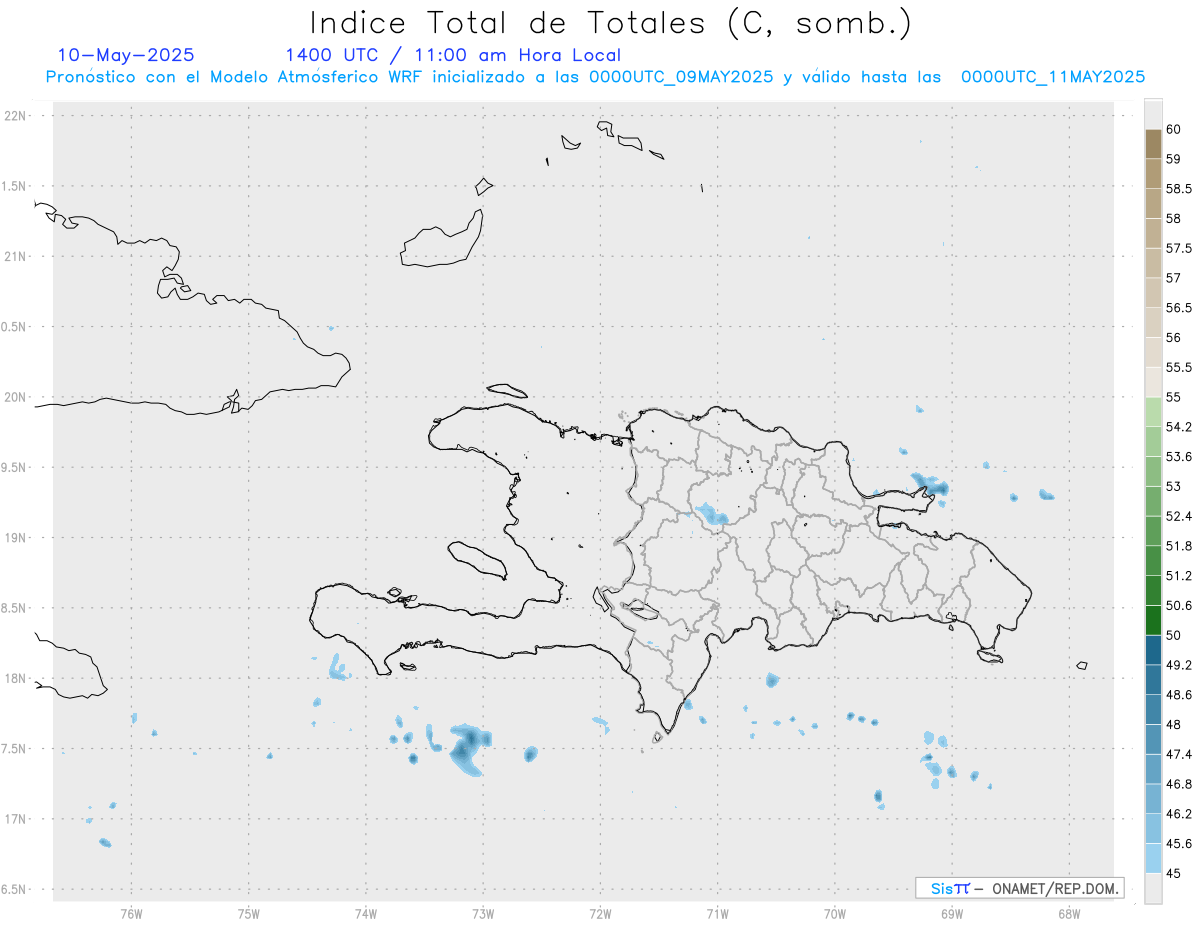Image resolution: width=1200 pixels, height=927 pixels.
Task: Click the lightest blue swatch between 45 and 45.6
Action: pos(1153,859)
